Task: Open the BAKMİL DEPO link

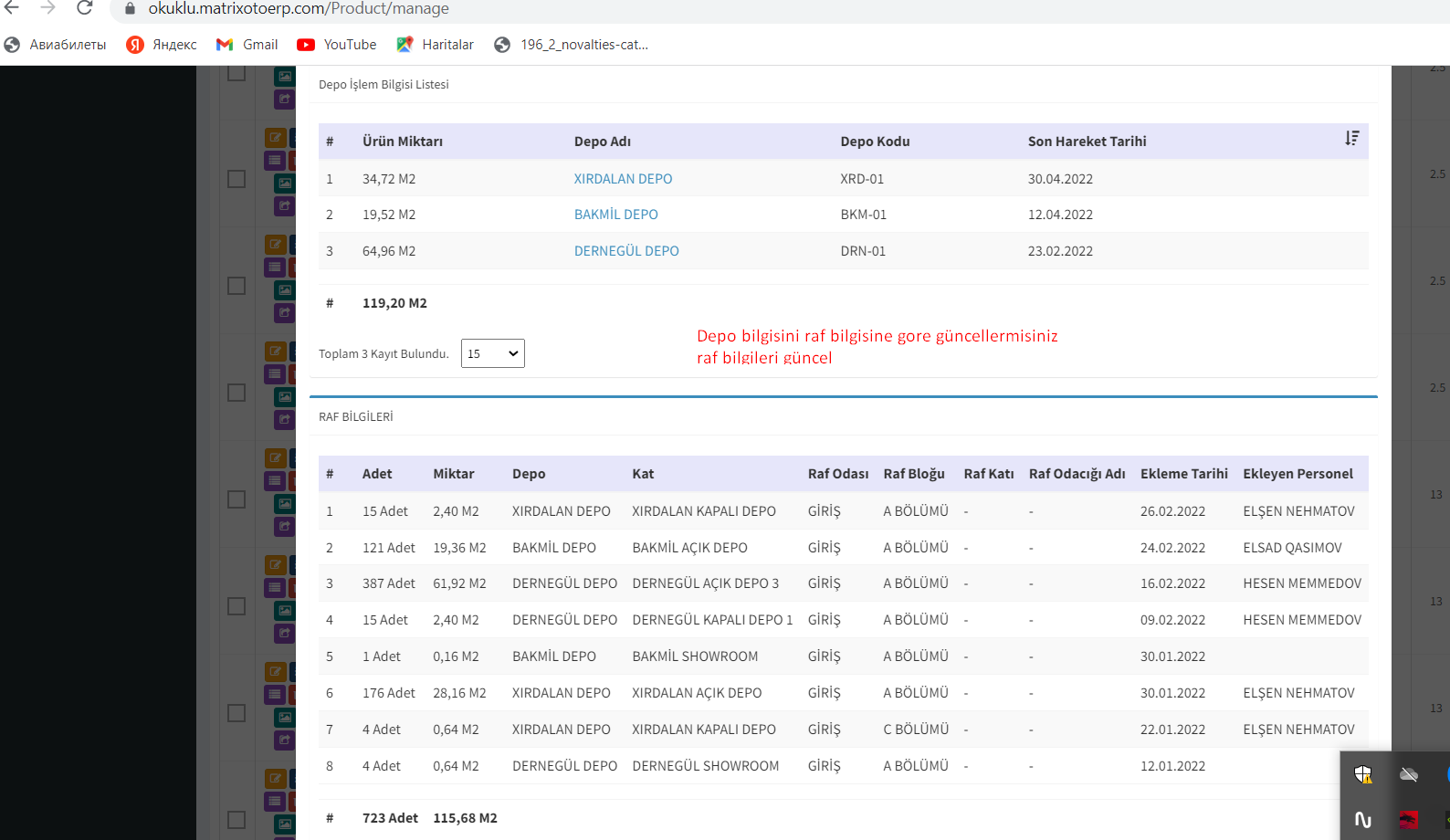Action: (x=615, y=215)
